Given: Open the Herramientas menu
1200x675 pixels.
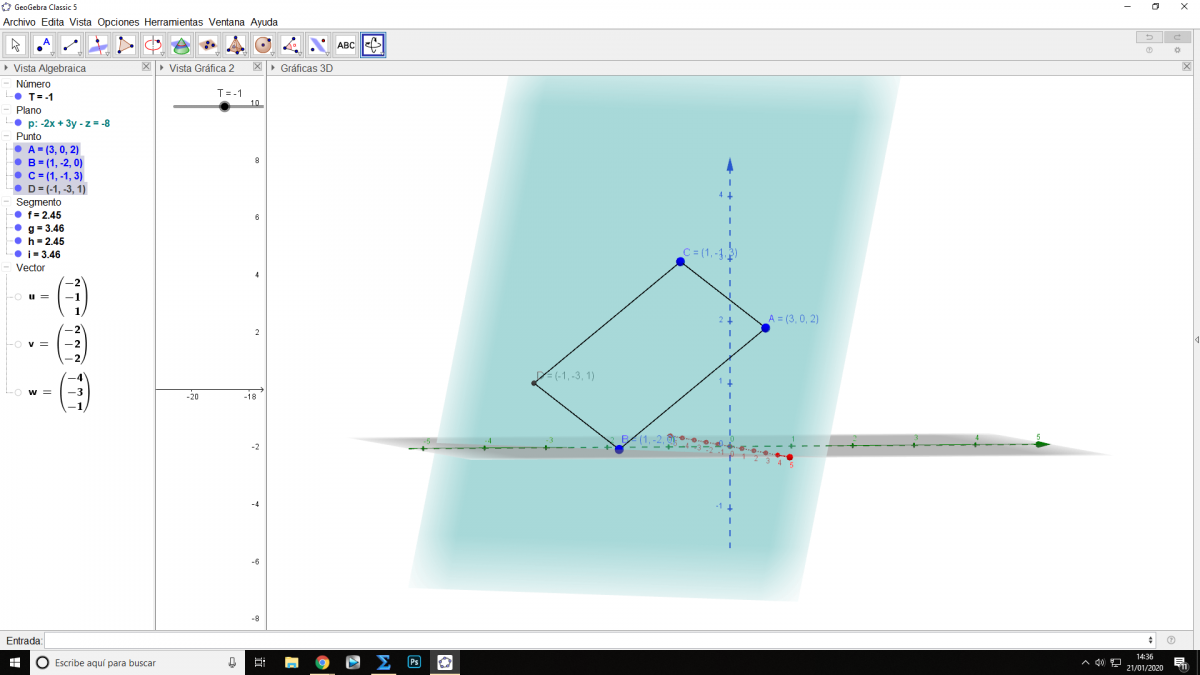Looking at the screenshot, I should click(173, 22).
